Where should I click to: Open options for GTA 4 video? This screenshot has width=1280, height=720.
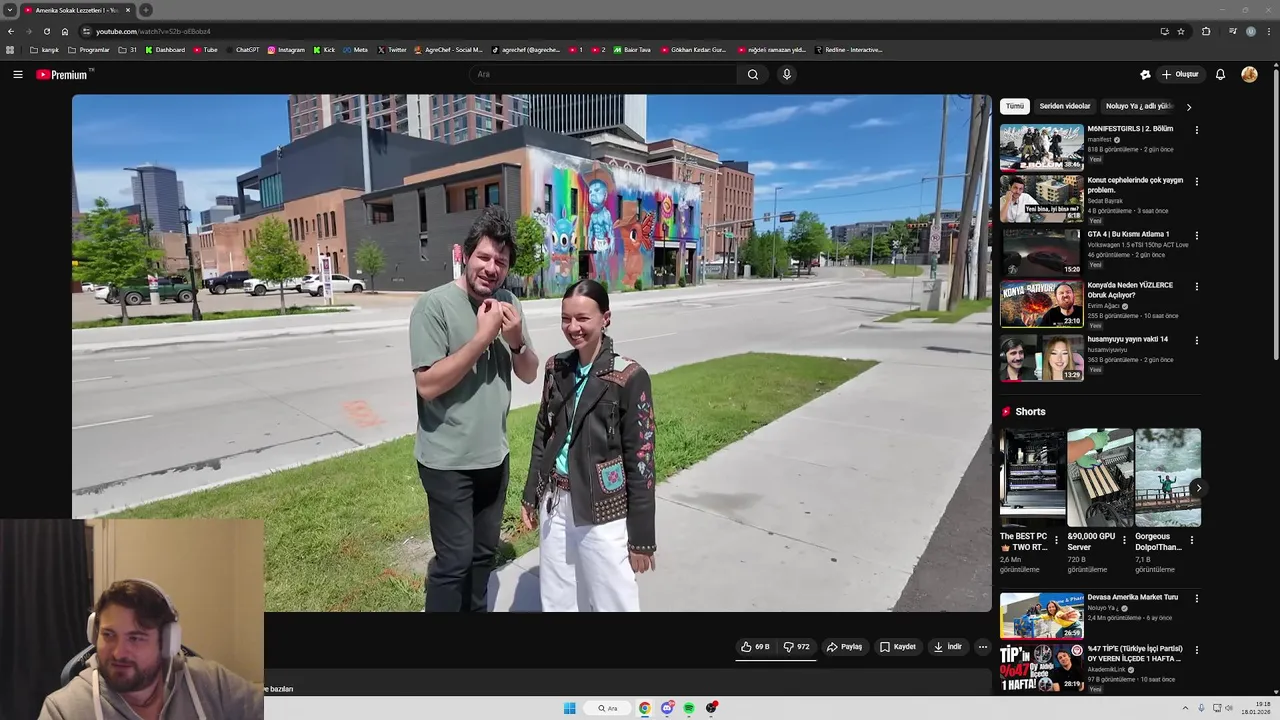(x=1197, y=236)
